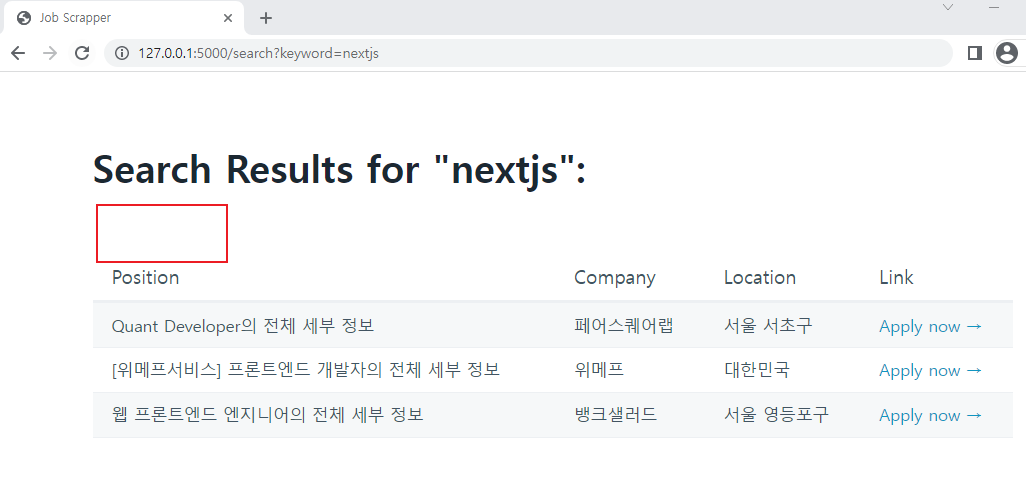
Task: Open the user profile avatar menu
Action: [x=1006, y=53]
